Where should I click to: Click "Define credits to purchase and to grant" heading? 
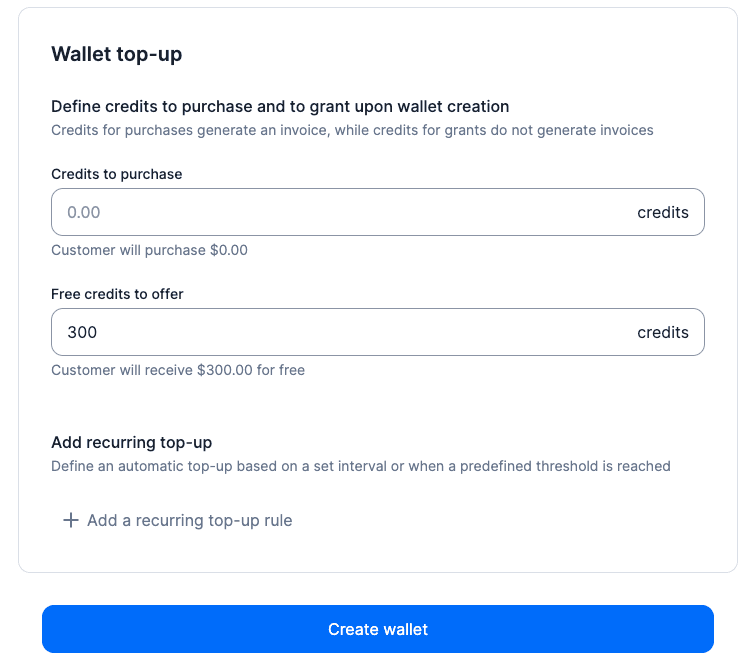tap(280, 106)
